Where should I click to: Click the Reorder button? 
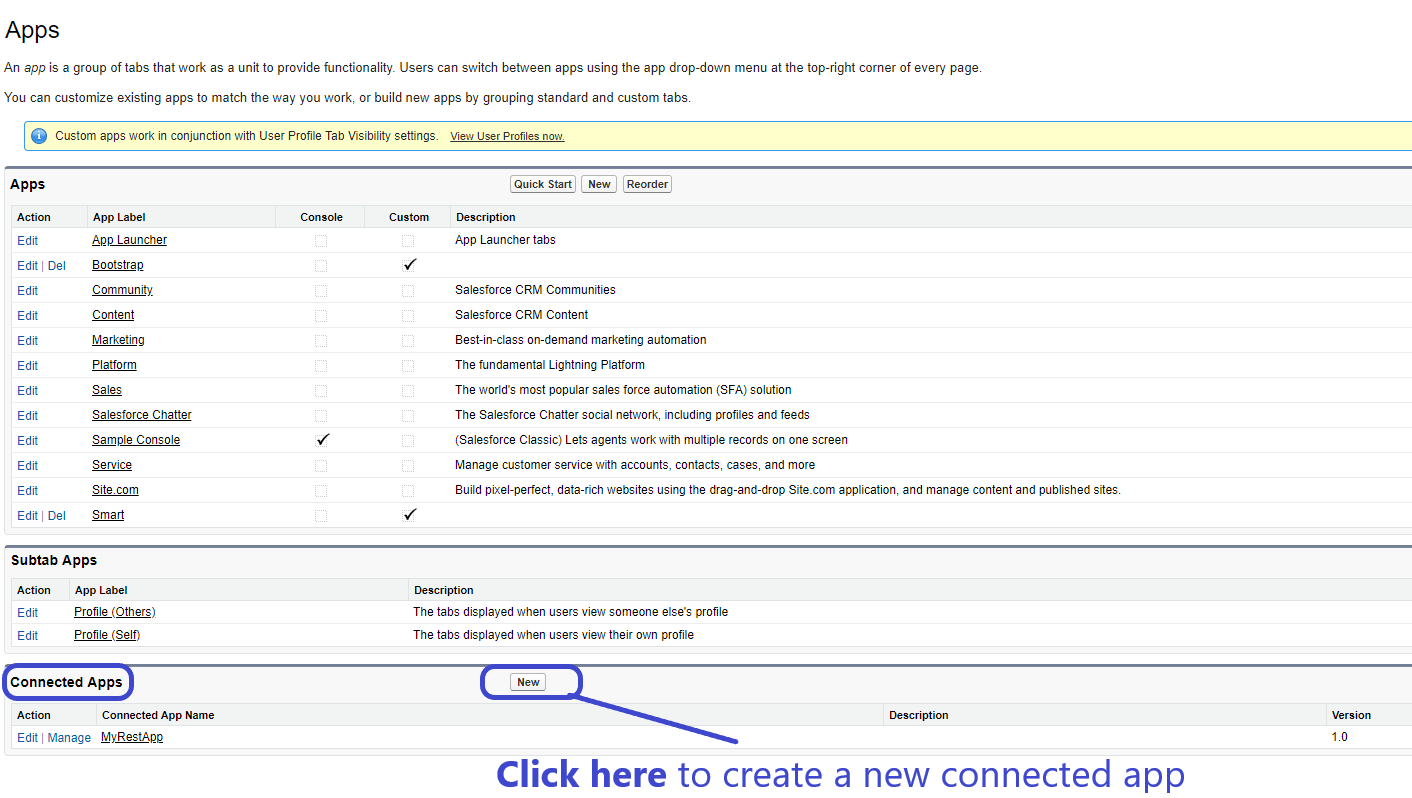coord(647,184)
